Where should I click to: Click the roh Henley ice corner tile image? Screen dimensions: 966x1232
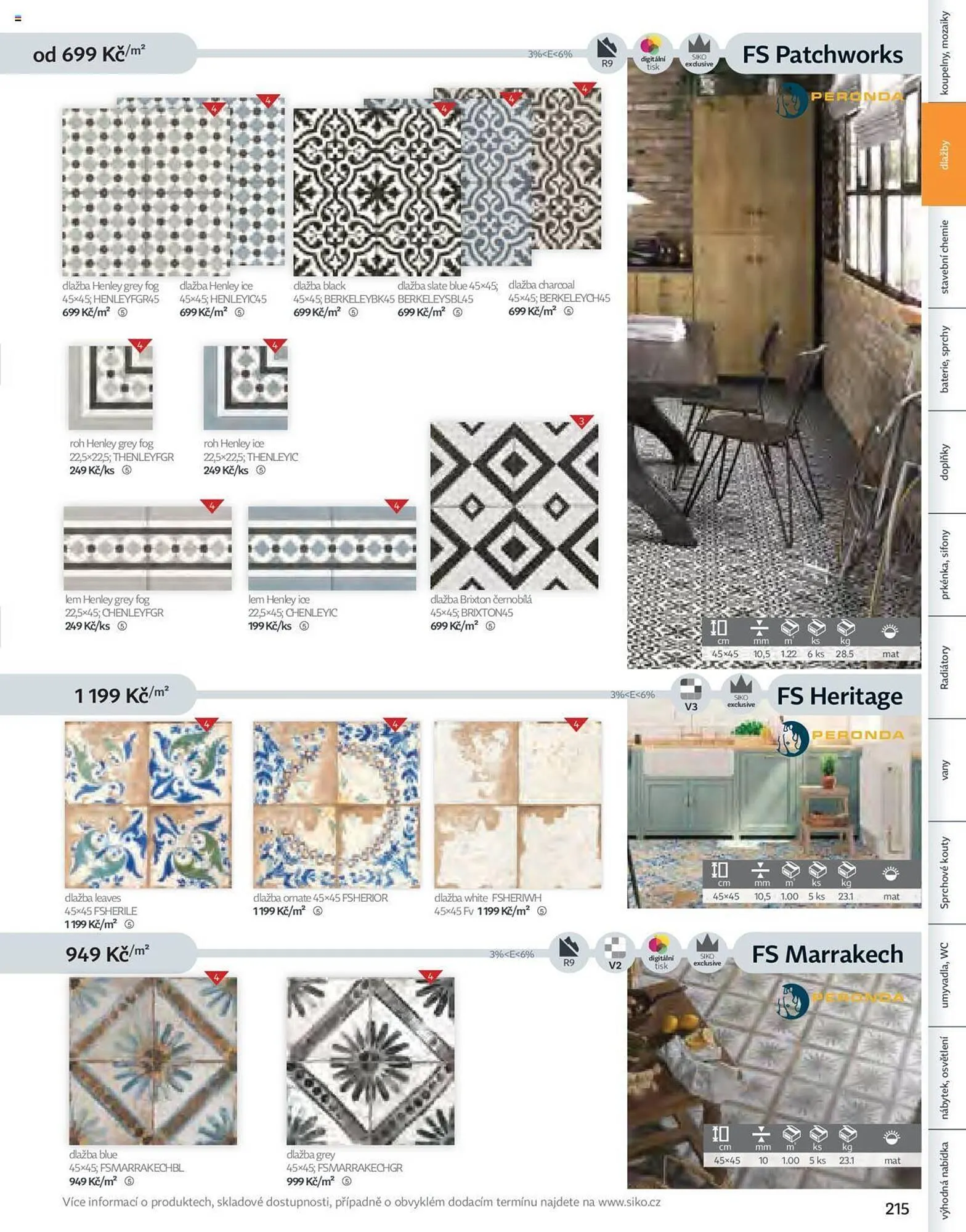[245, 387]
